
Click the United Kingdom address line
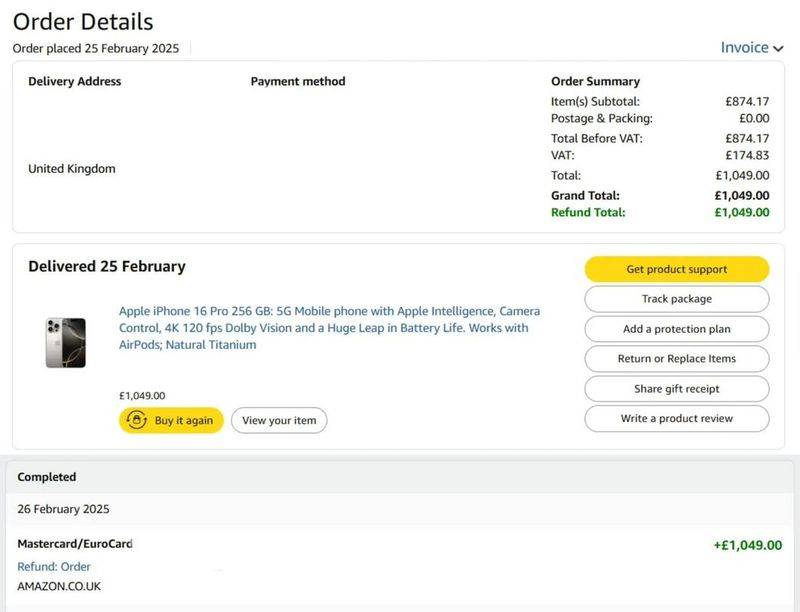(71, 169)
